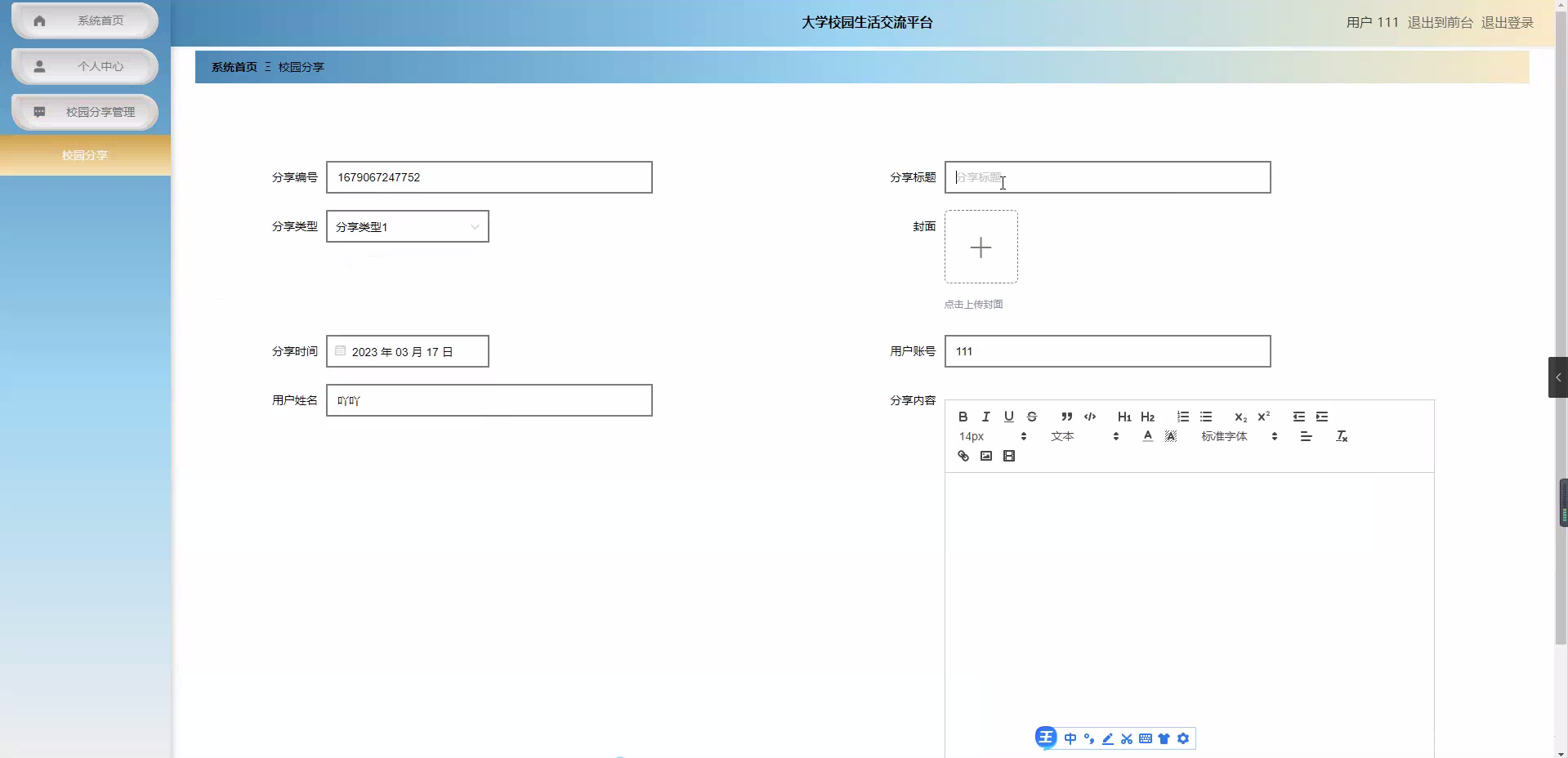Open the 系统首页 sidebar menu
This screenshot has height=758, width=1568.
pyautogui.click(x=85, y=20)
